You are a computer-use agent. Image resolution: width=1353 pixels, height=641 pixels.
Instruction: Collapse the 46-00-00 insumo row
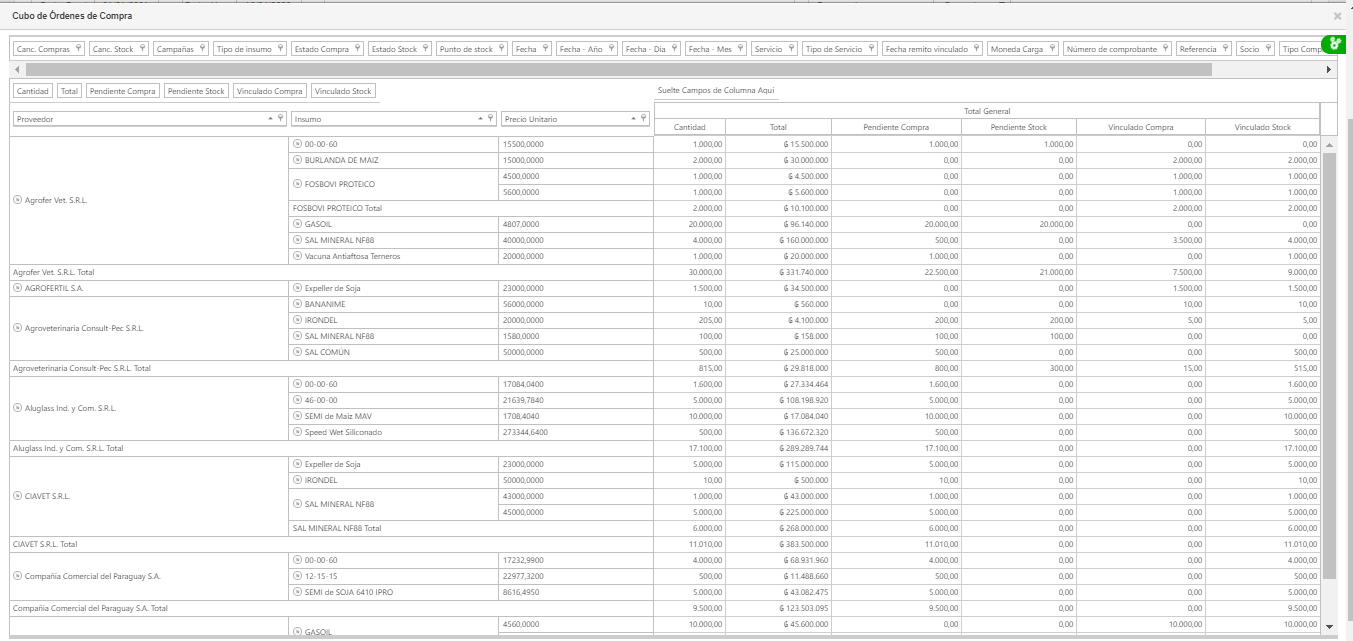pos(297,400)
